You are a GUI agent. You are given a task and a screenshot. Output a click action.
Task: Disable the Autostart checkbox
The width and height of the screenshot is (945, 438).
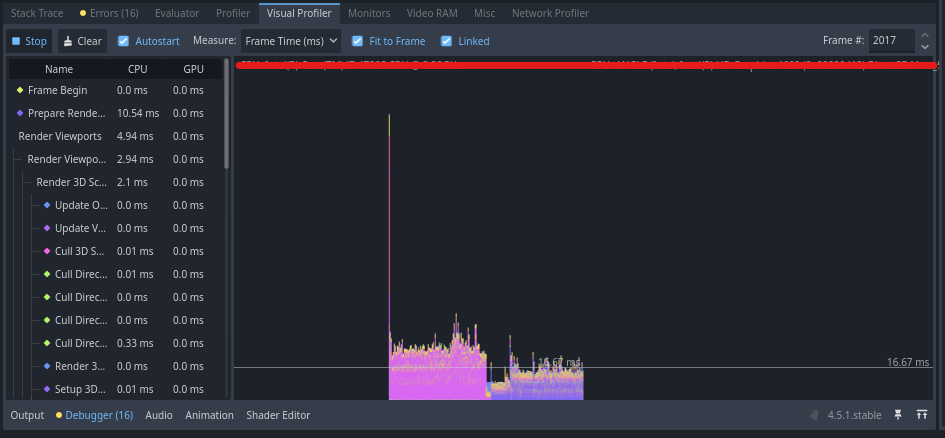pos(123,41)
